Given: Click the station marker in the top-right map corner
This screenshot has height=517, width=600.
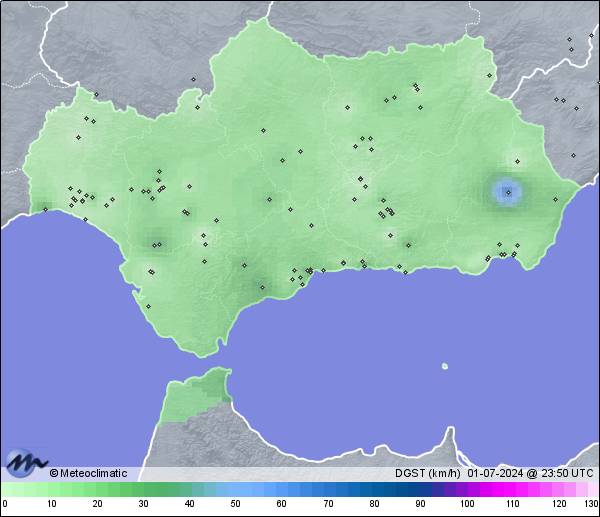Looking at the screenshot, I should point(592,35).
